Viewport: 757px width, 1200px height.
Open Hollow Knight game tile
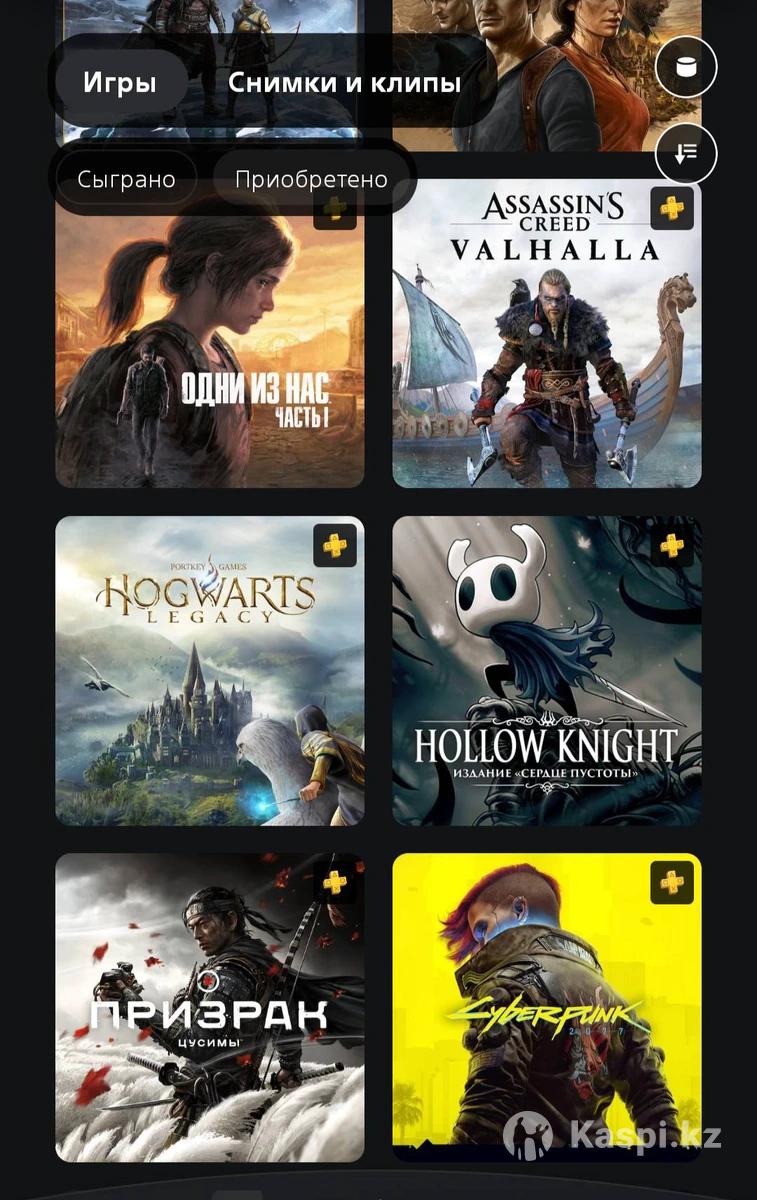pos(547,671)
